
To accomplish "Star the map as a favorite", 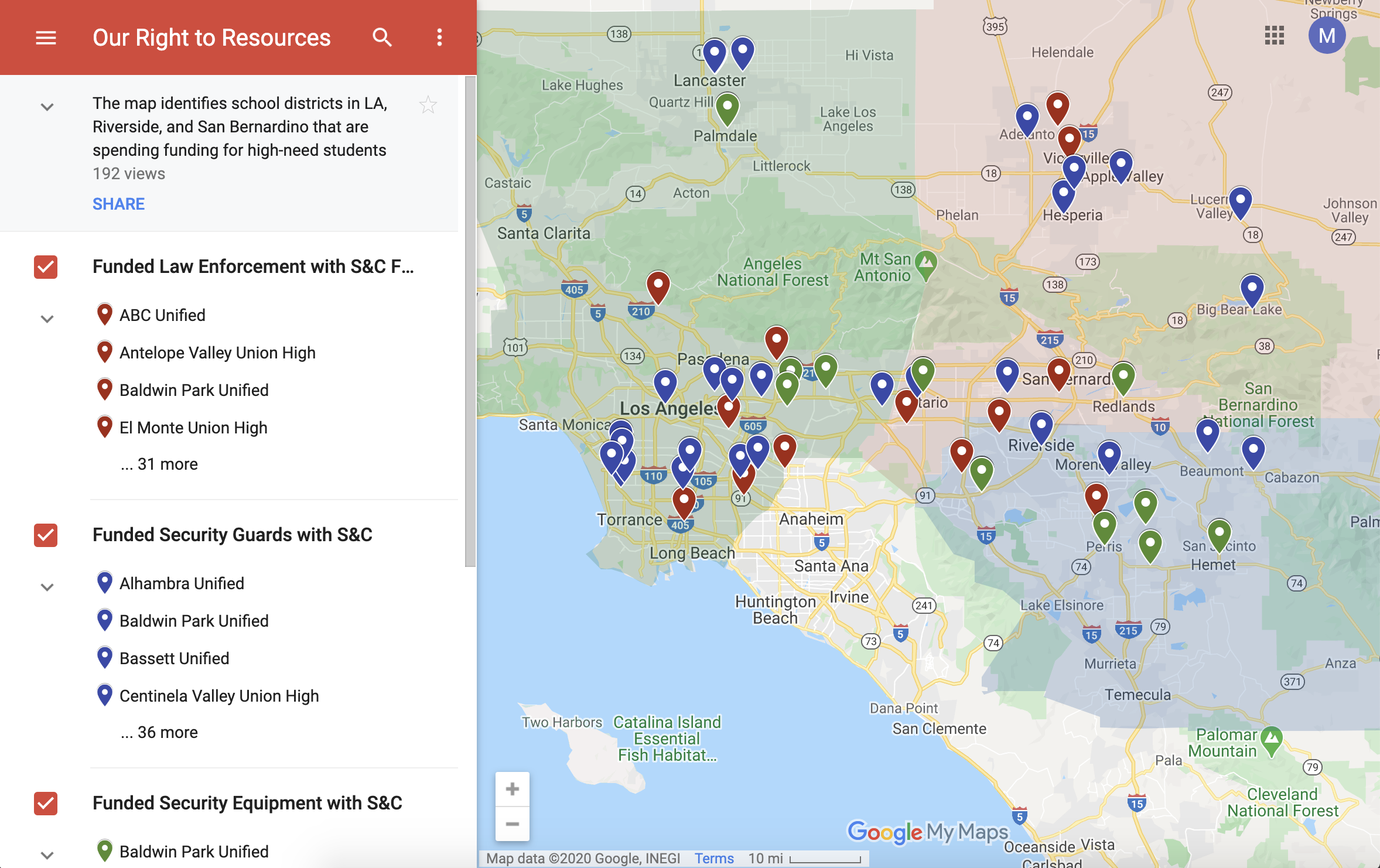I will click(x=428, y=104).
